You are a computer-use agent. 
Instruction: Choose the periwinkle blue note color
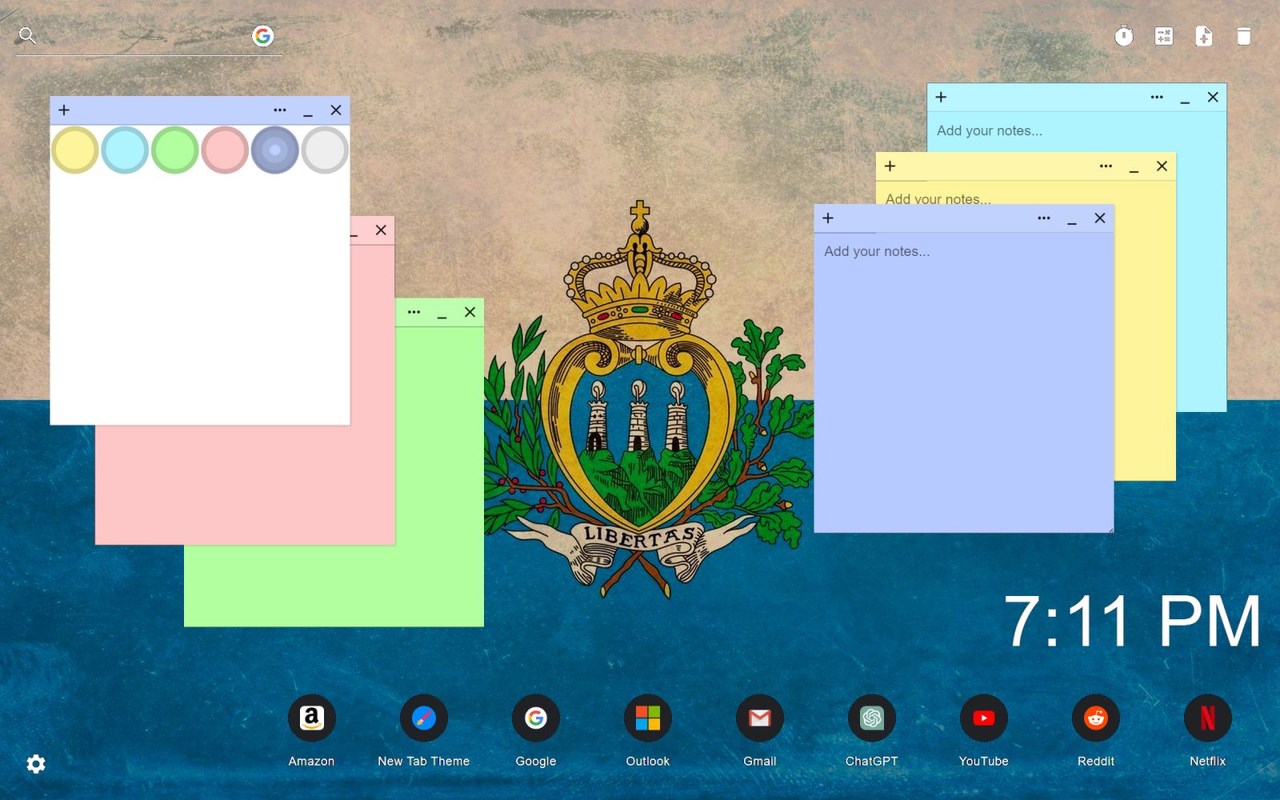pos(275,150)
